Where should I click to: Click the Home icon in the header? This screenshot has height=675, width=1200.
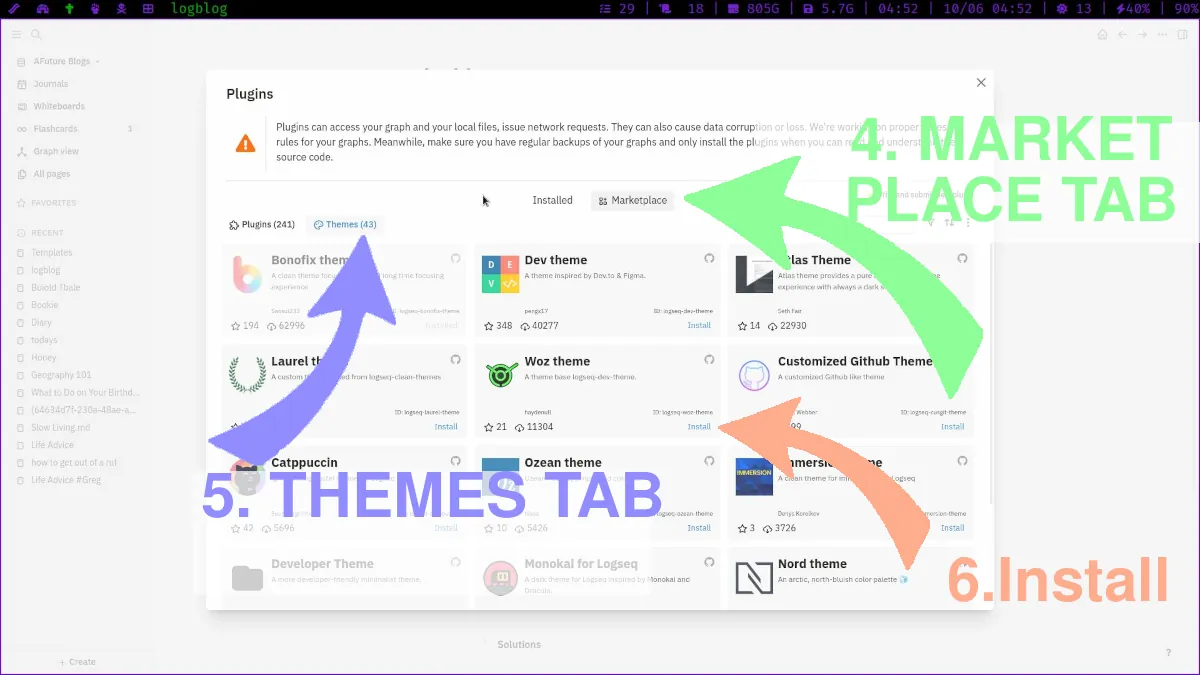[1102, 34]
